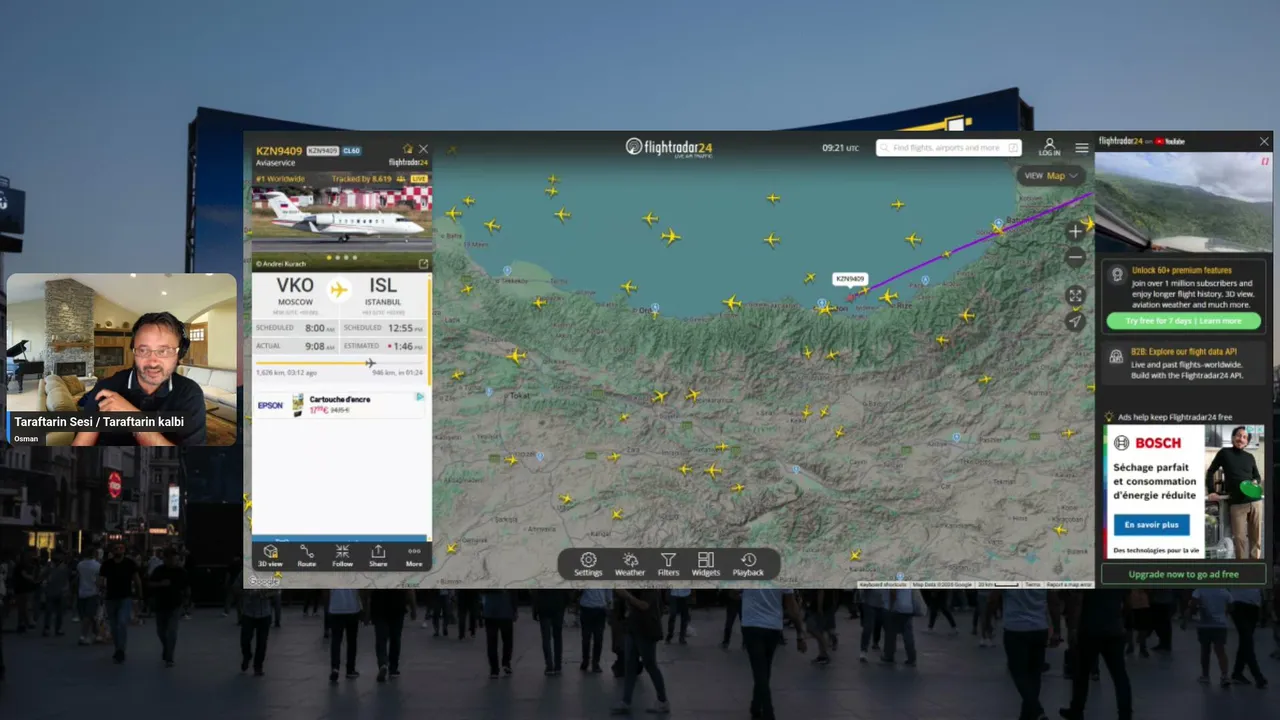This screenshot has width=1280, height=720.
Task: Close the KZN9409 flight details panel
Action: click(423, 149)
